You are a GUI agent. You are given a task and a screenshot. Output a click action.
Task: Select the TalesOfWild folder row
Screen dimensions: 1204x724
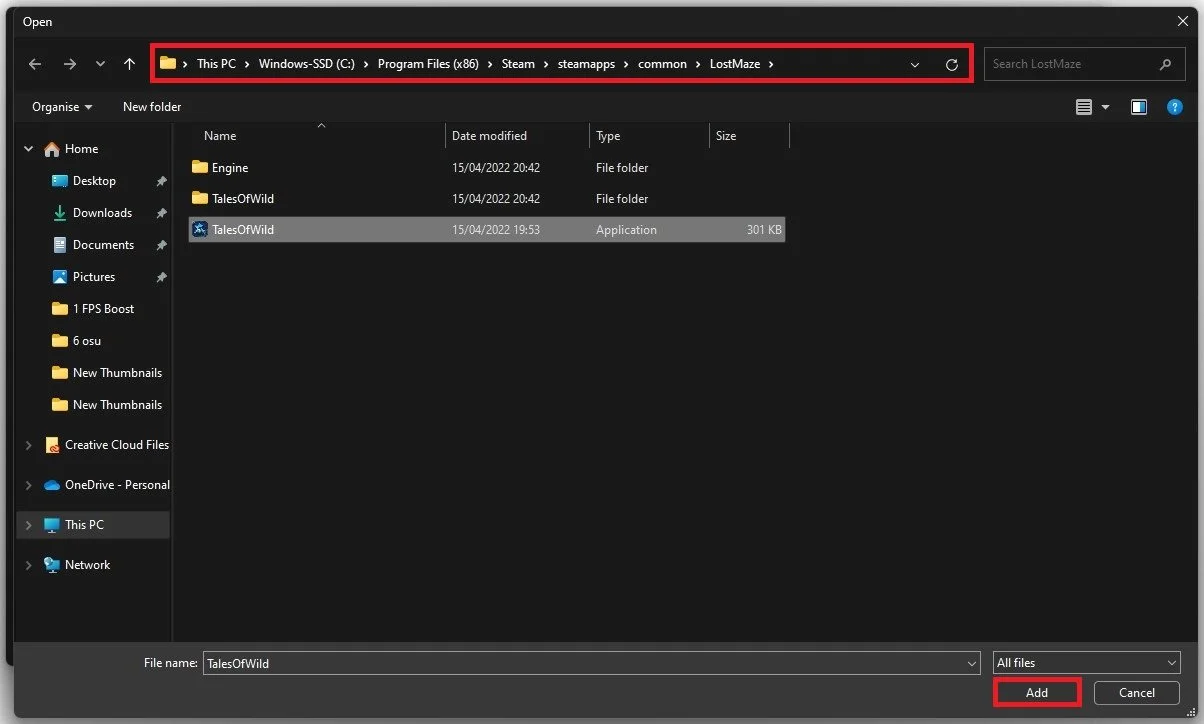487,199
